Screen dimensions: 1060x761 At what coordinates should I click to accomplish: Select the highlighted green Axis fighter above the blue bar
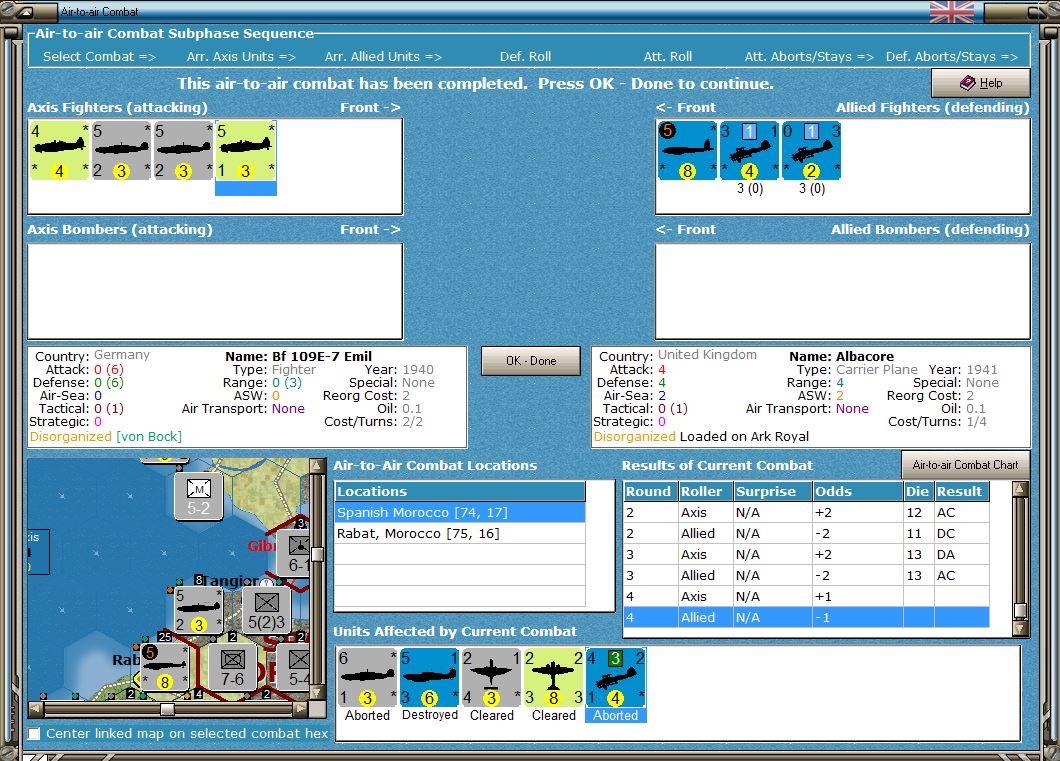click(x=245, y=151)
